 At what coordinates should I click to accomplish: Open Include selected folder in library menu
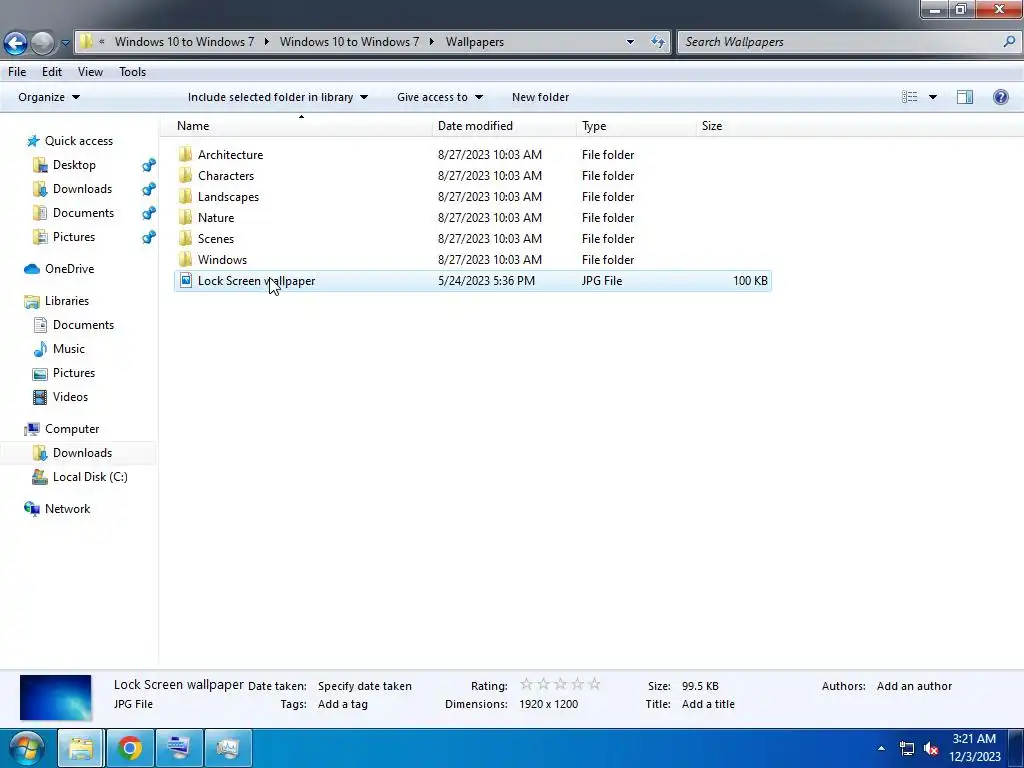278,97
